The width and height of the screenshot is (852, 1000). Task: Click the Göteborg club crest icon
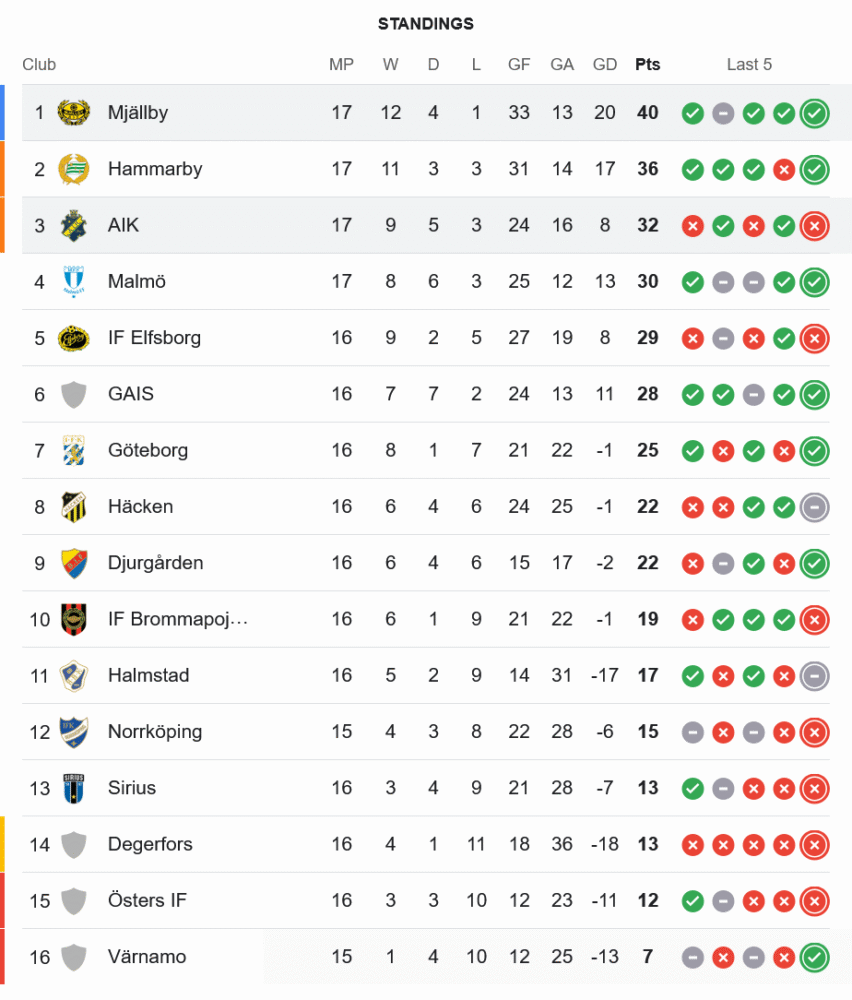click(73, 450)
